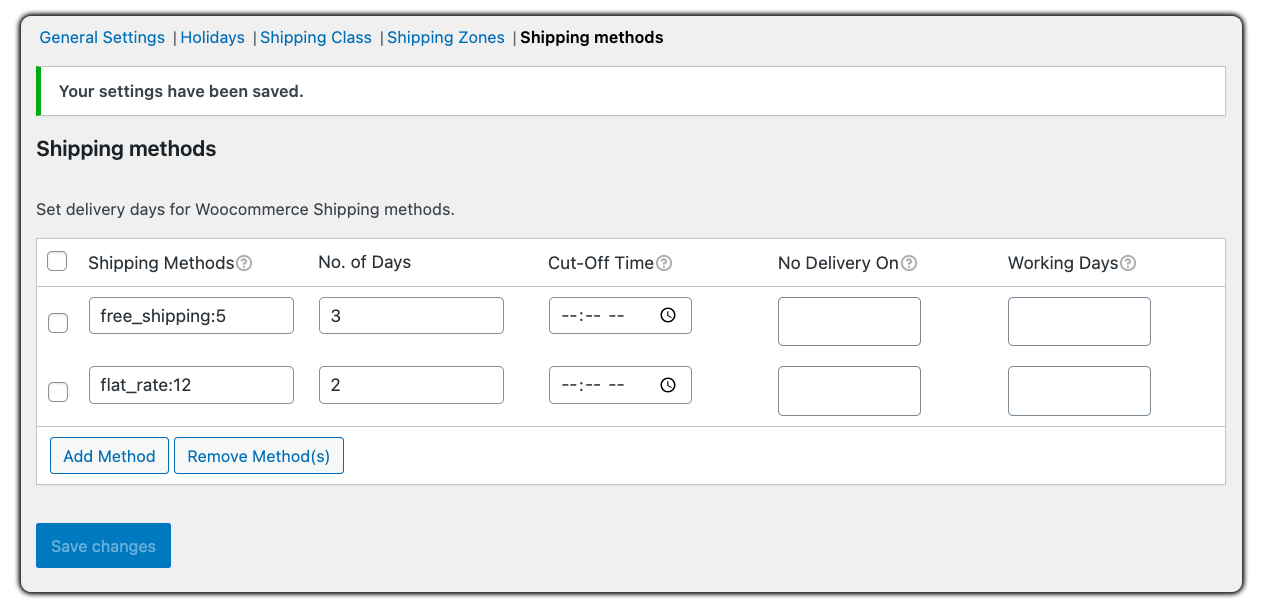The width and height of the screenshot is (1264, 608).
Task: Open the Shipping Zones tab
Action: coord(446,37)
